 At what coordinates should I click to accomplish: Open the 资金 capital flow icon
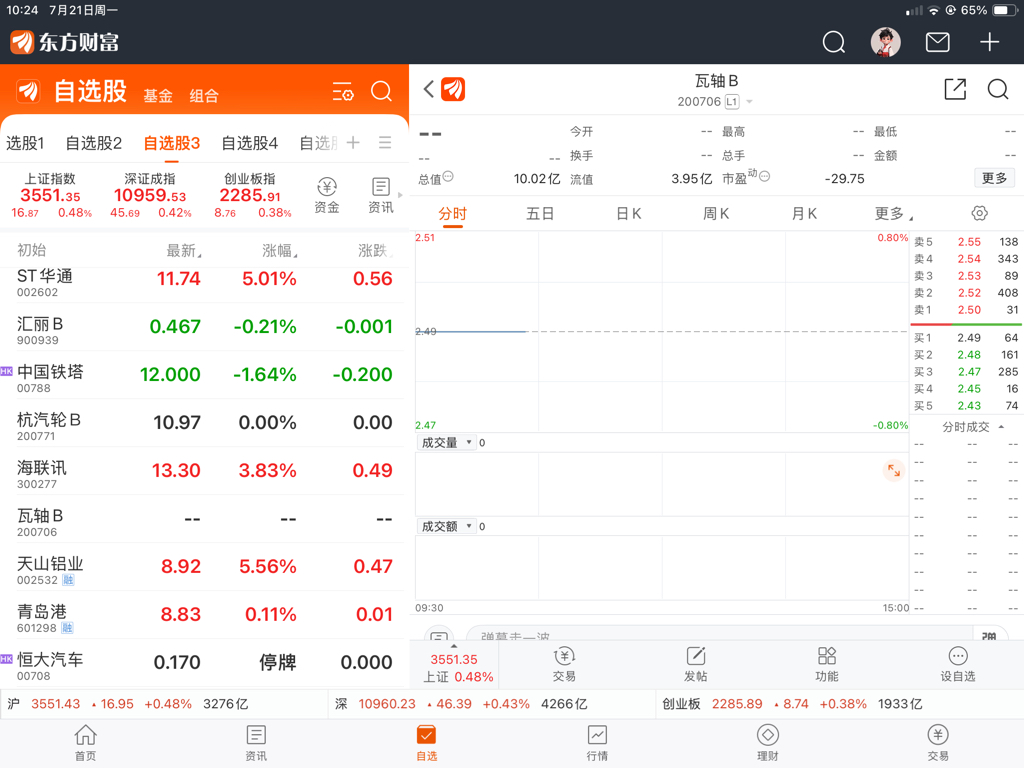[x=327, y=195]
